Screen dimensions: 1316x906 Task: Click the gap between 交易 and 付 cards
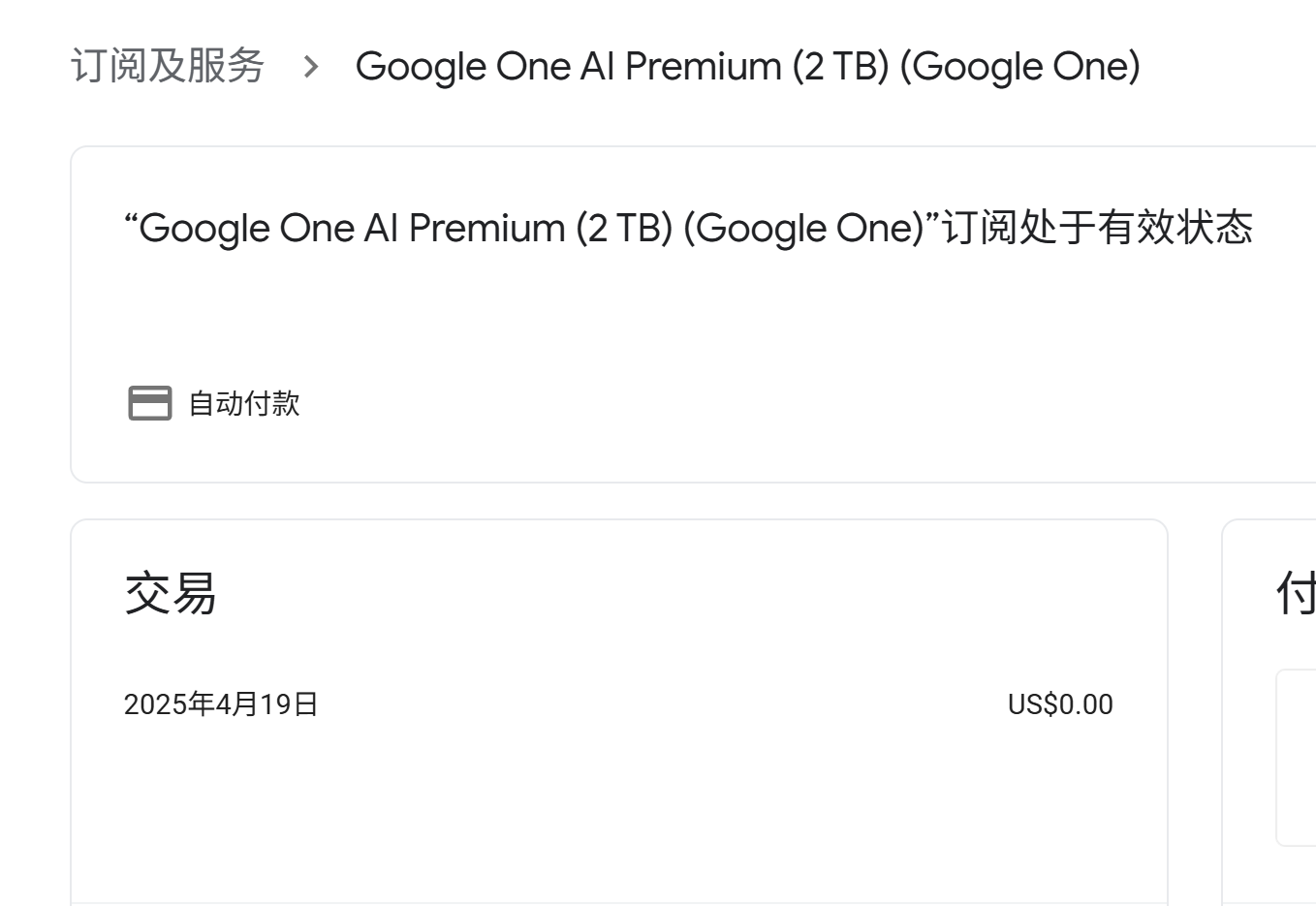point(1195,712)
